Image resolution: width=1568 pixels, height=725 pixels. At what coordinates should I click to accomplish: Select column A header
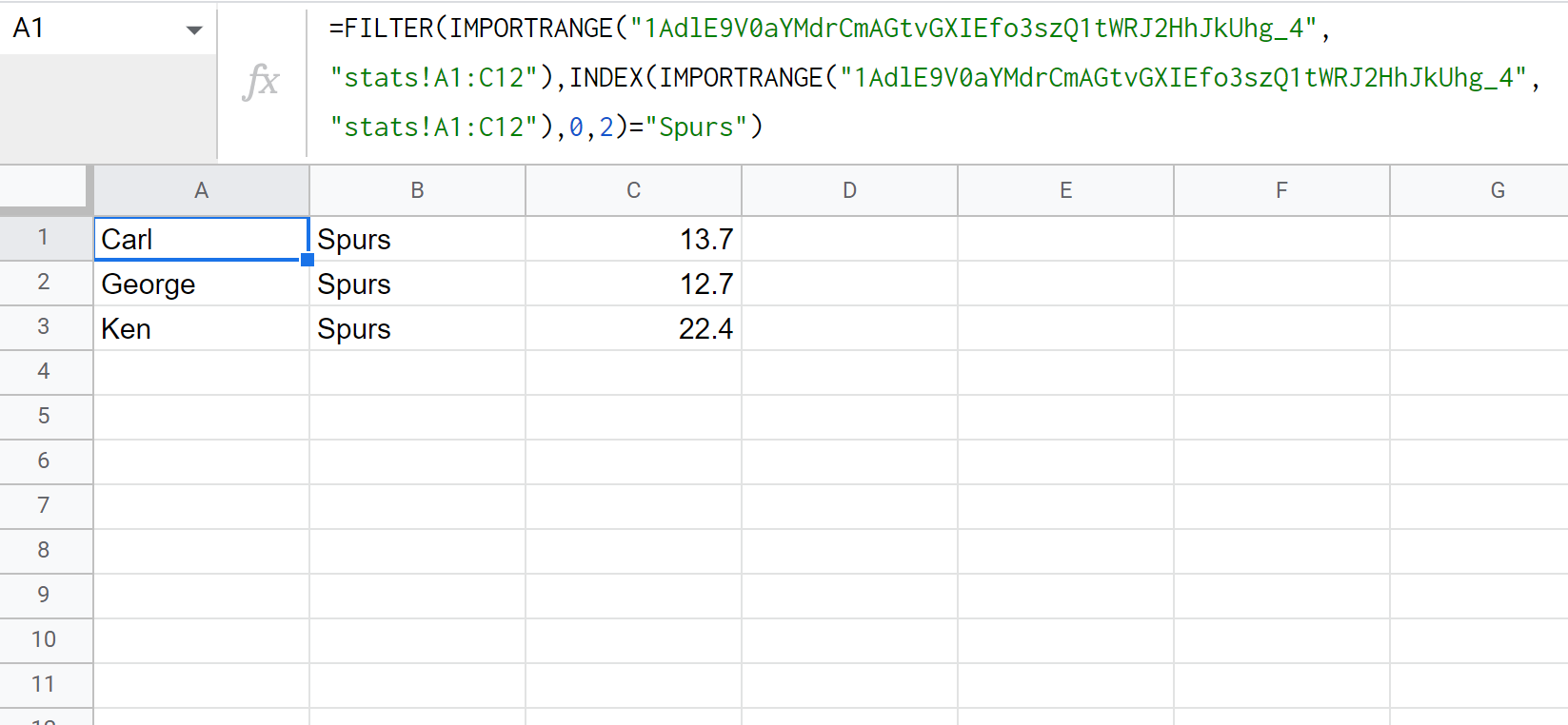tap(202, 190)
